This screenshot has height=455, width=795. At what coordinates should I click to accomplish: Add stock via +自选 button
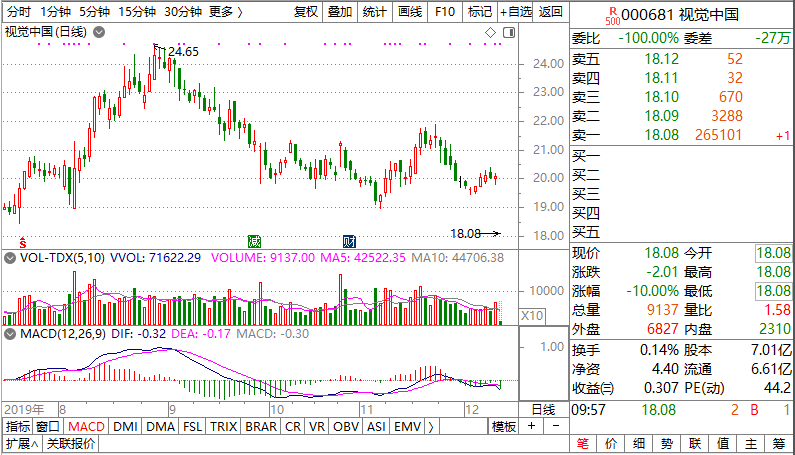click(x=514, y=11)
